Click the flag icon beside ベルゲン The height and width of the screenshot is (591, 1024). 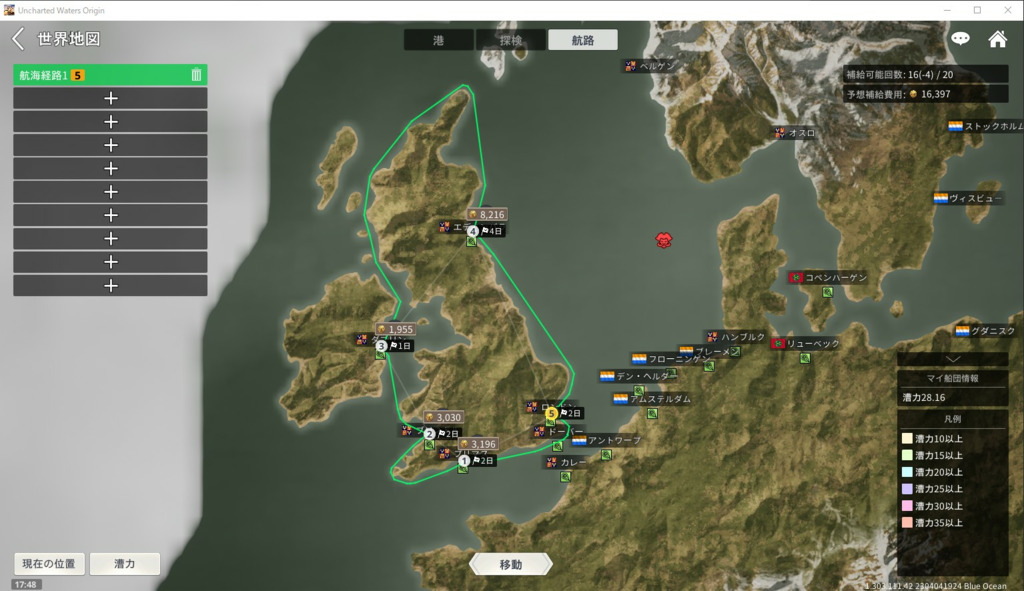point(630,66)
